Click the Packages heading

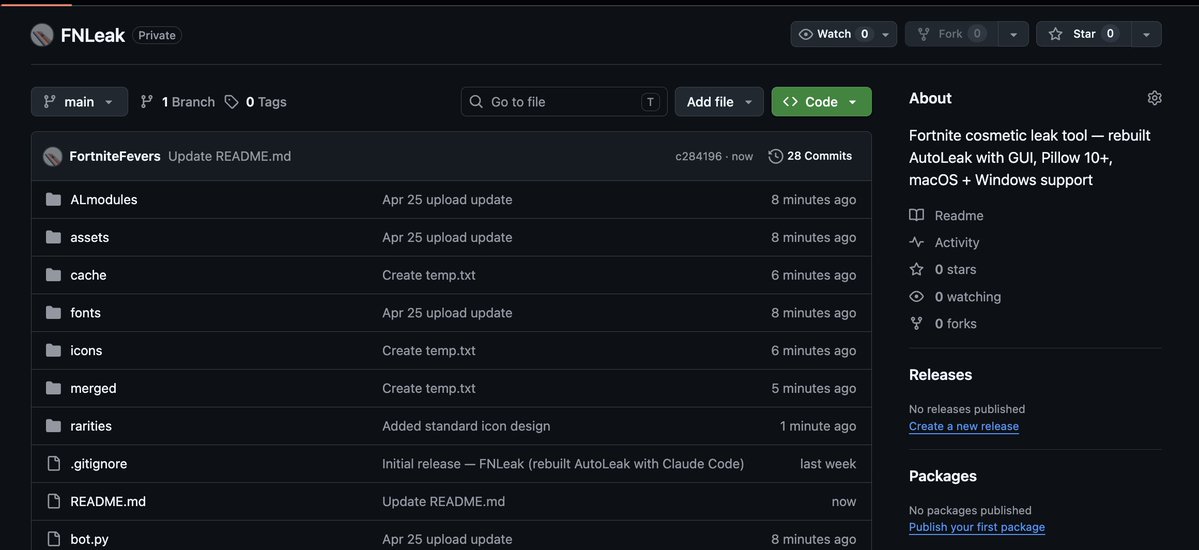pos(943,476)
